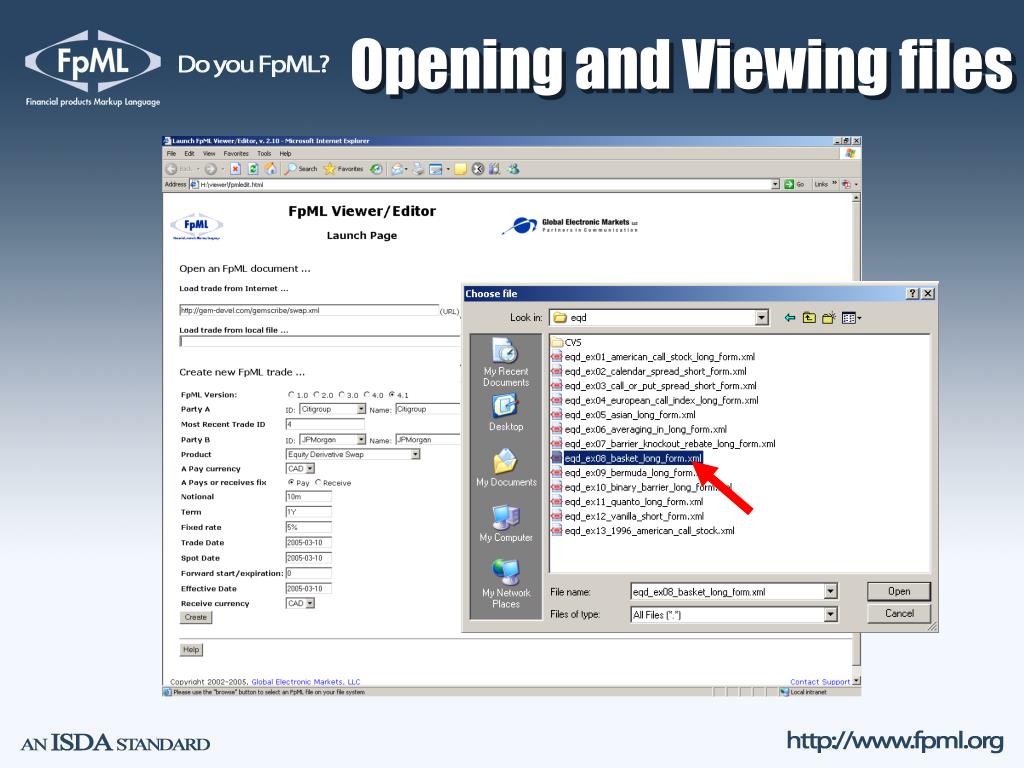Open the View menu
The width and height of the screenshot is (1024, 768).
(x=209, y=153)
